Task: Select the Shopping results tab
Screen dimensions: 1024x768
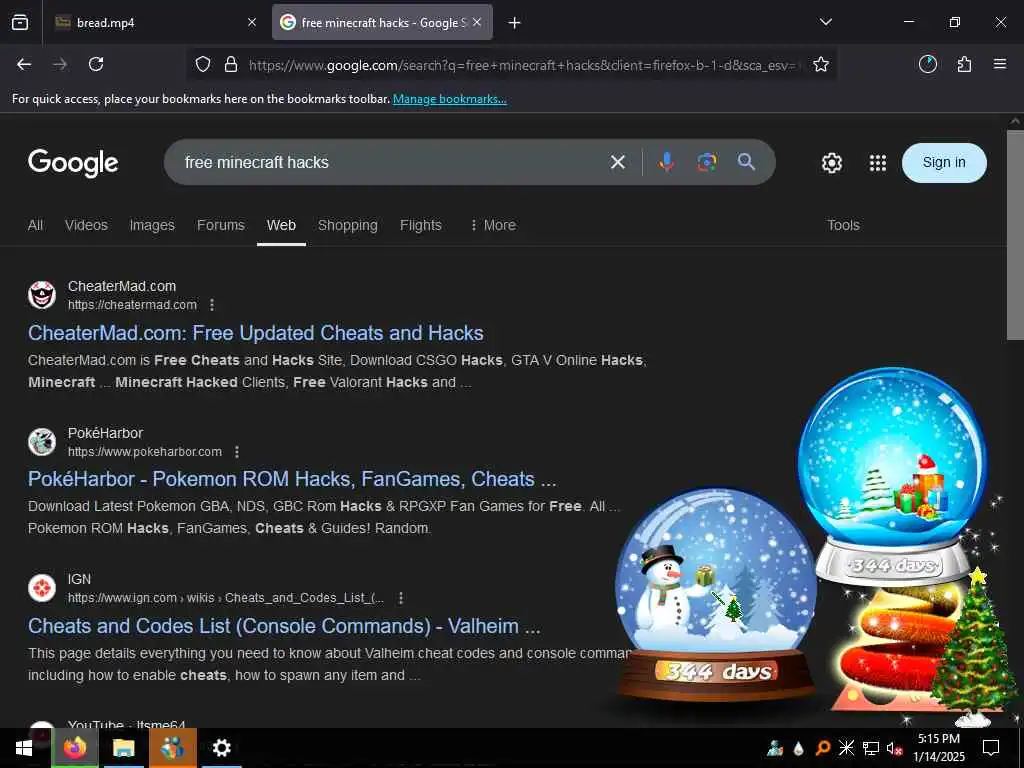Action: pos(347,225)
